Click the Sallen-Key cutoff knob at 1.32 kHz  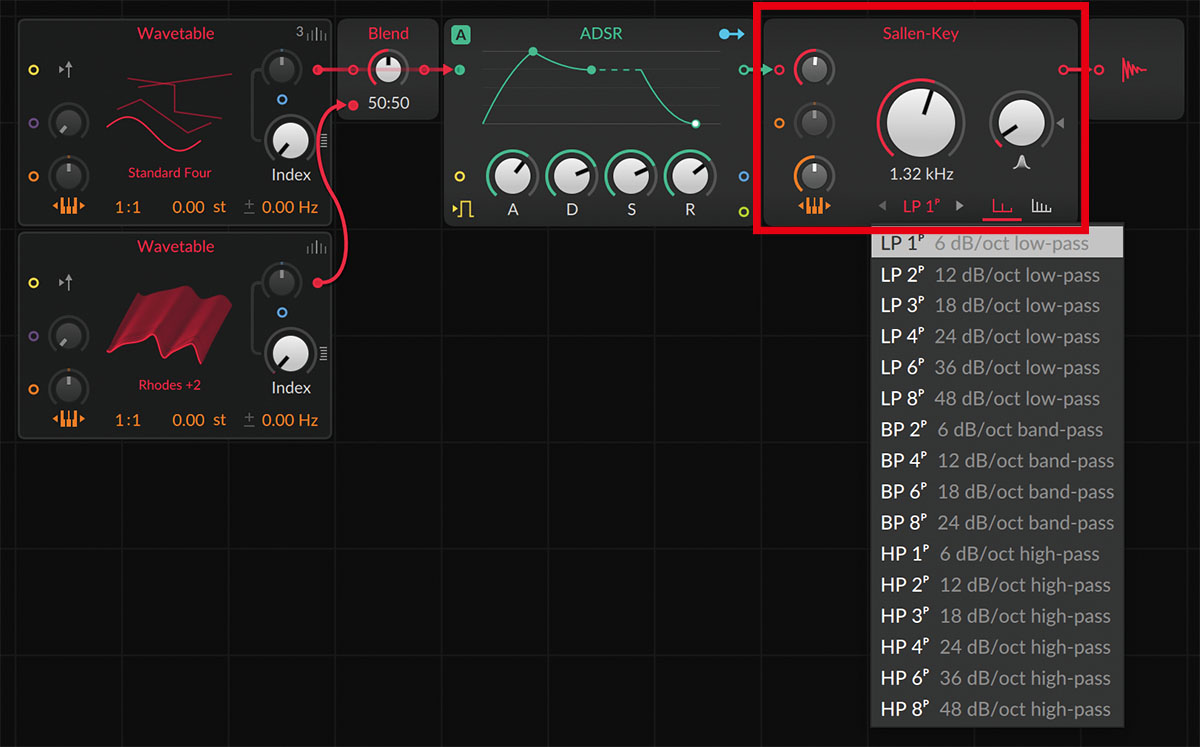921,123
